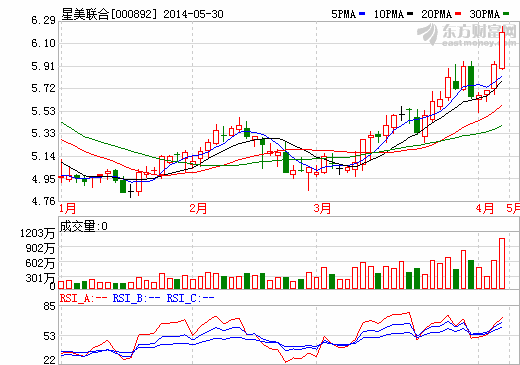Click the 5.91 price axis label
Viewport: 520px width, 365px height.
tap(43, 66)
